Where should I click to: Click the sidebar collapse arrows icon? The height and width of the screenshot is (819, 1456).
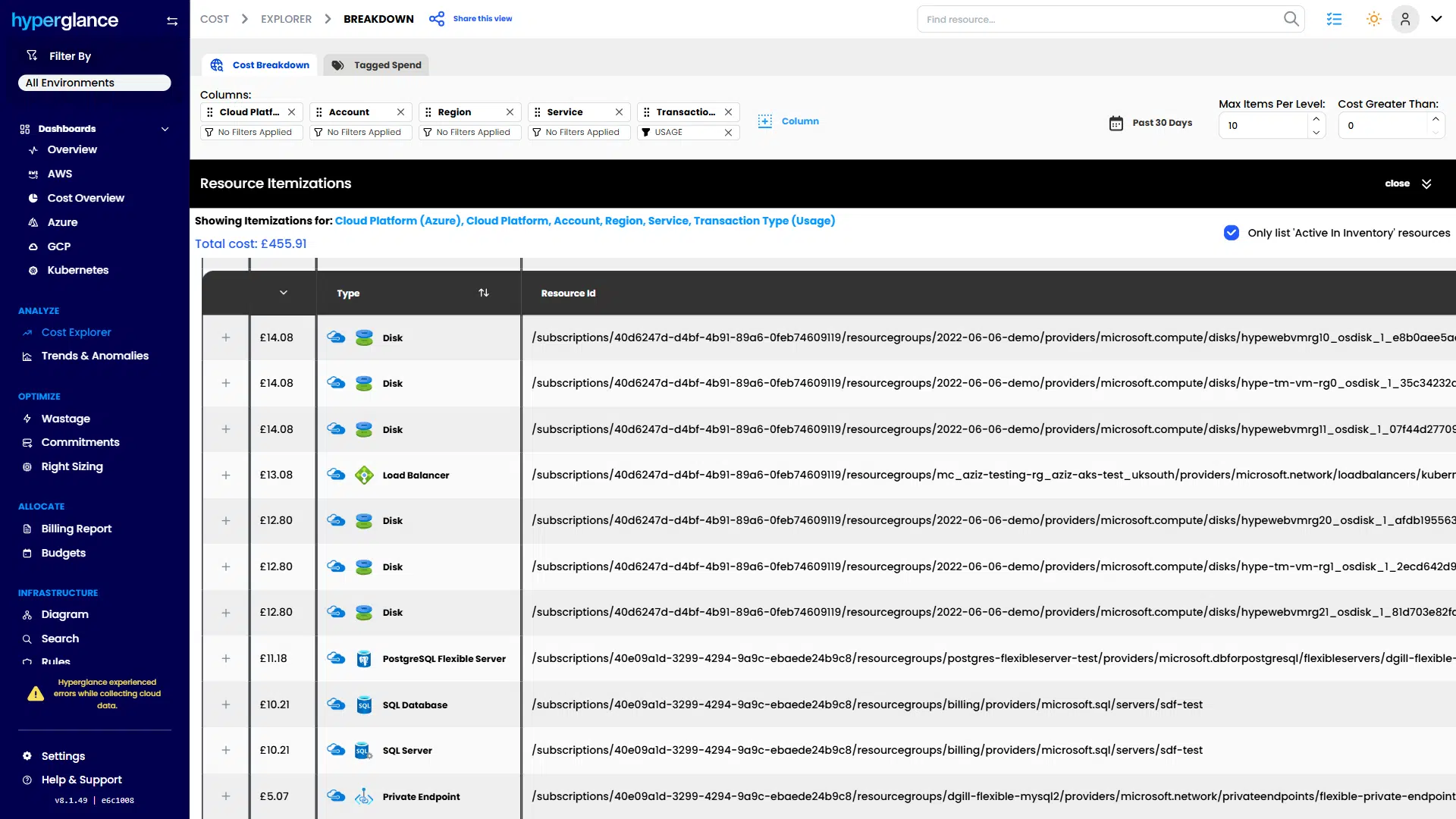point(172,21)
